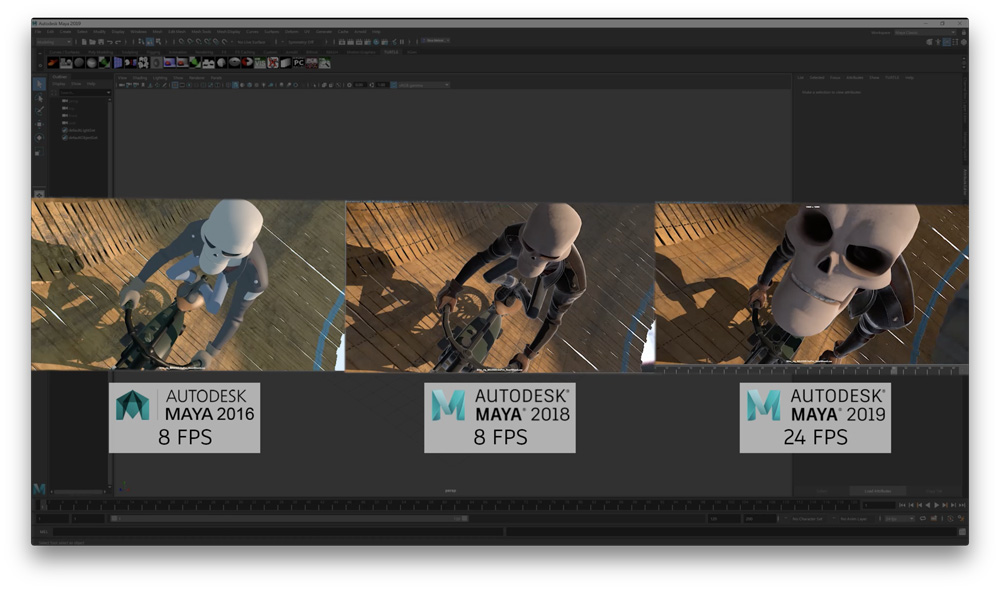This screenshot has height=590, width=1000.
Task: Select the arrow Select tool in toolbox
Action: (39, 85)
